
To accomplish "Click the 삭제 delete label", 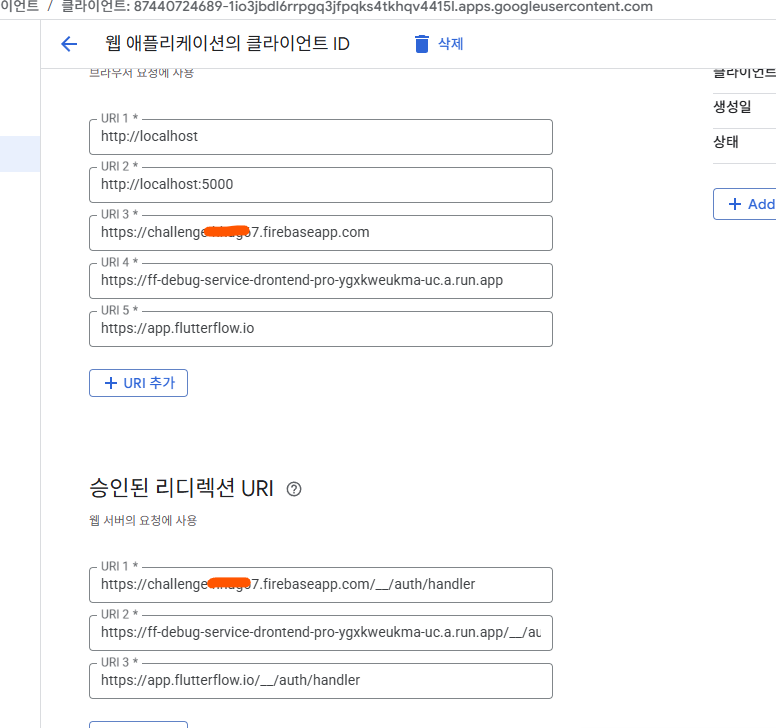I will point(450,44).
